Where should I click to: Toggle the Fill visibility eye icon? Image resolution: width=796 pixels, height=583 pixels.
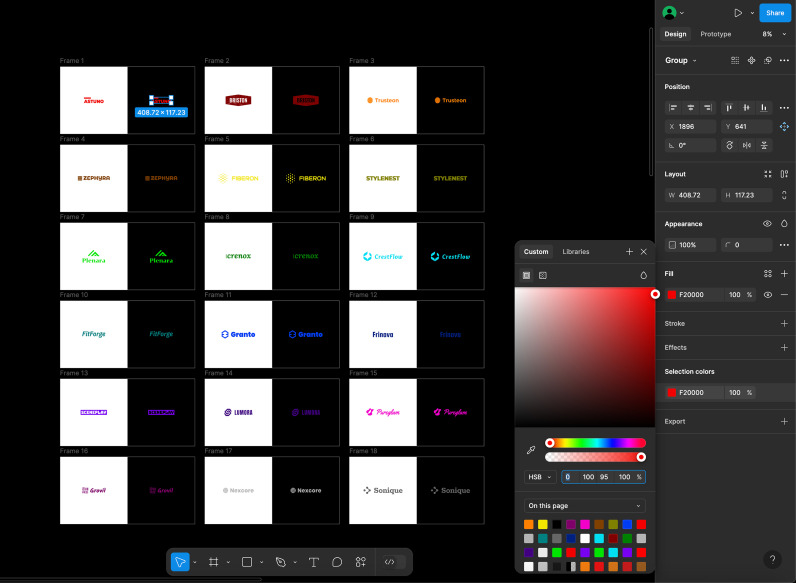pos(768,295)
